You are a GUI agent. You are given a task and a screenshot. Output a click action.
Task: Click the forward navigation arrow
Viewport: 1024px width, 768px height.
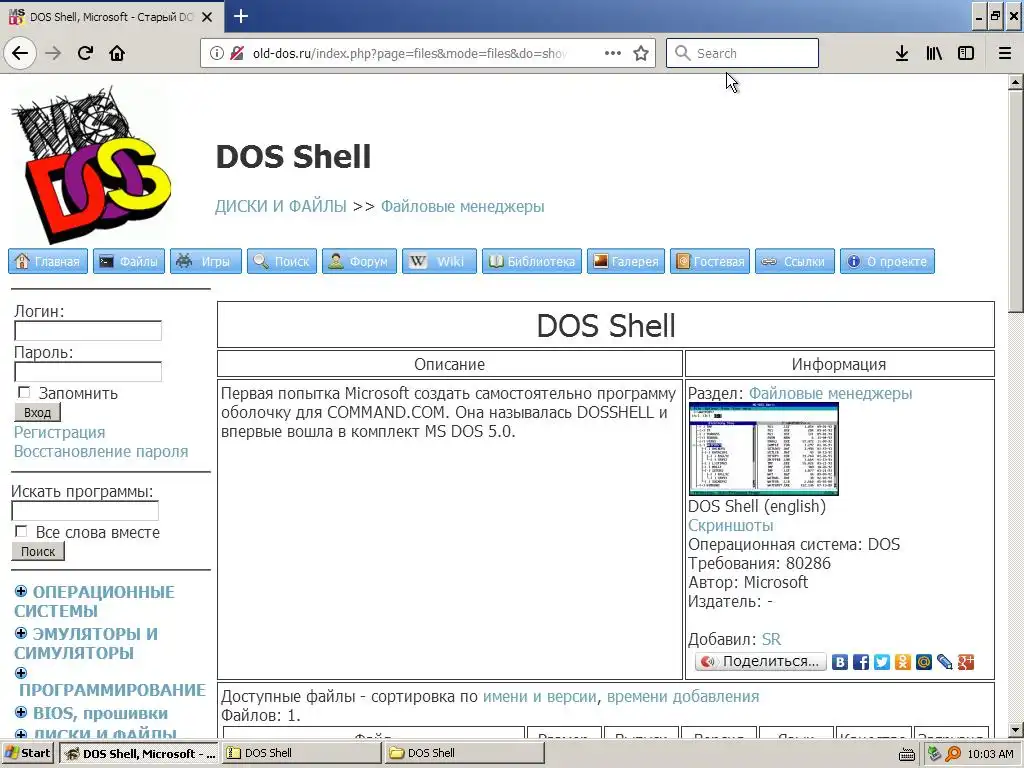click(x=53, y=53)
